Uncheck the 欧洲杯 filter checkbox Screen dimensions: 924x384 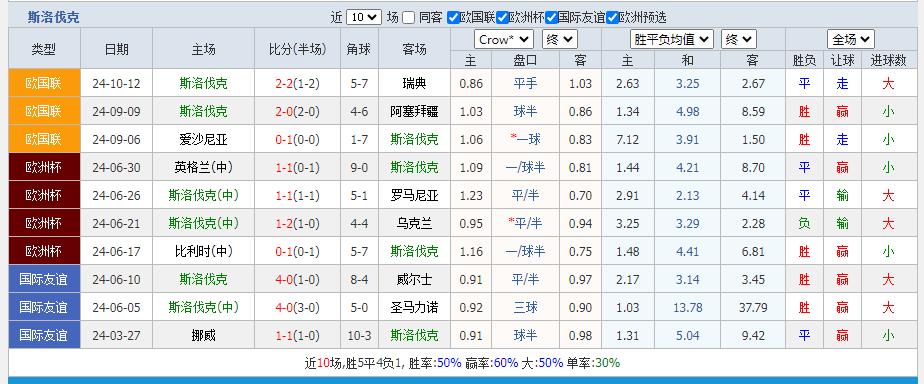pos(502,18)
